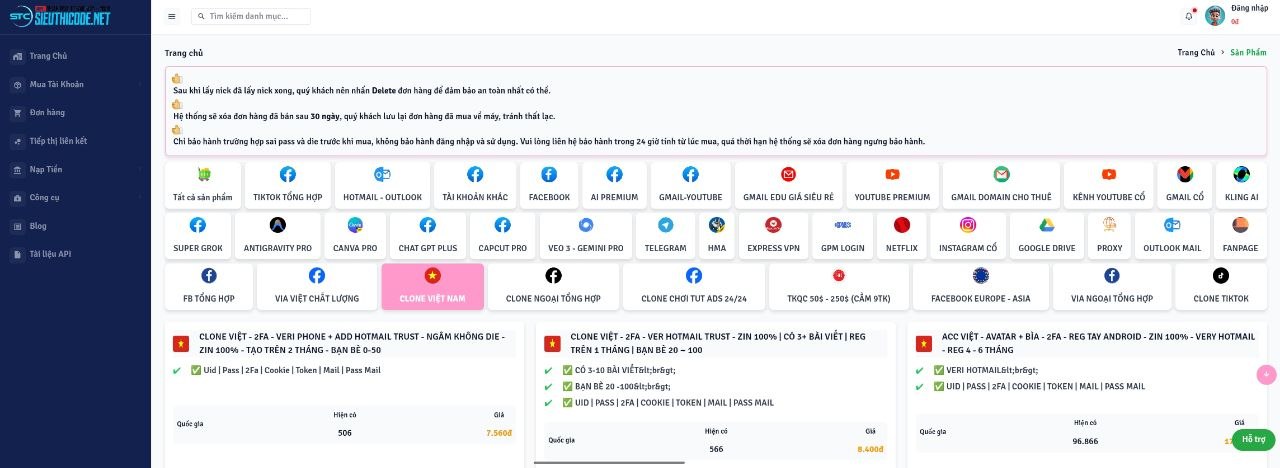Open notifications via the bell icon
Screen dimensions: 1280x468
tap(1189, 16)
